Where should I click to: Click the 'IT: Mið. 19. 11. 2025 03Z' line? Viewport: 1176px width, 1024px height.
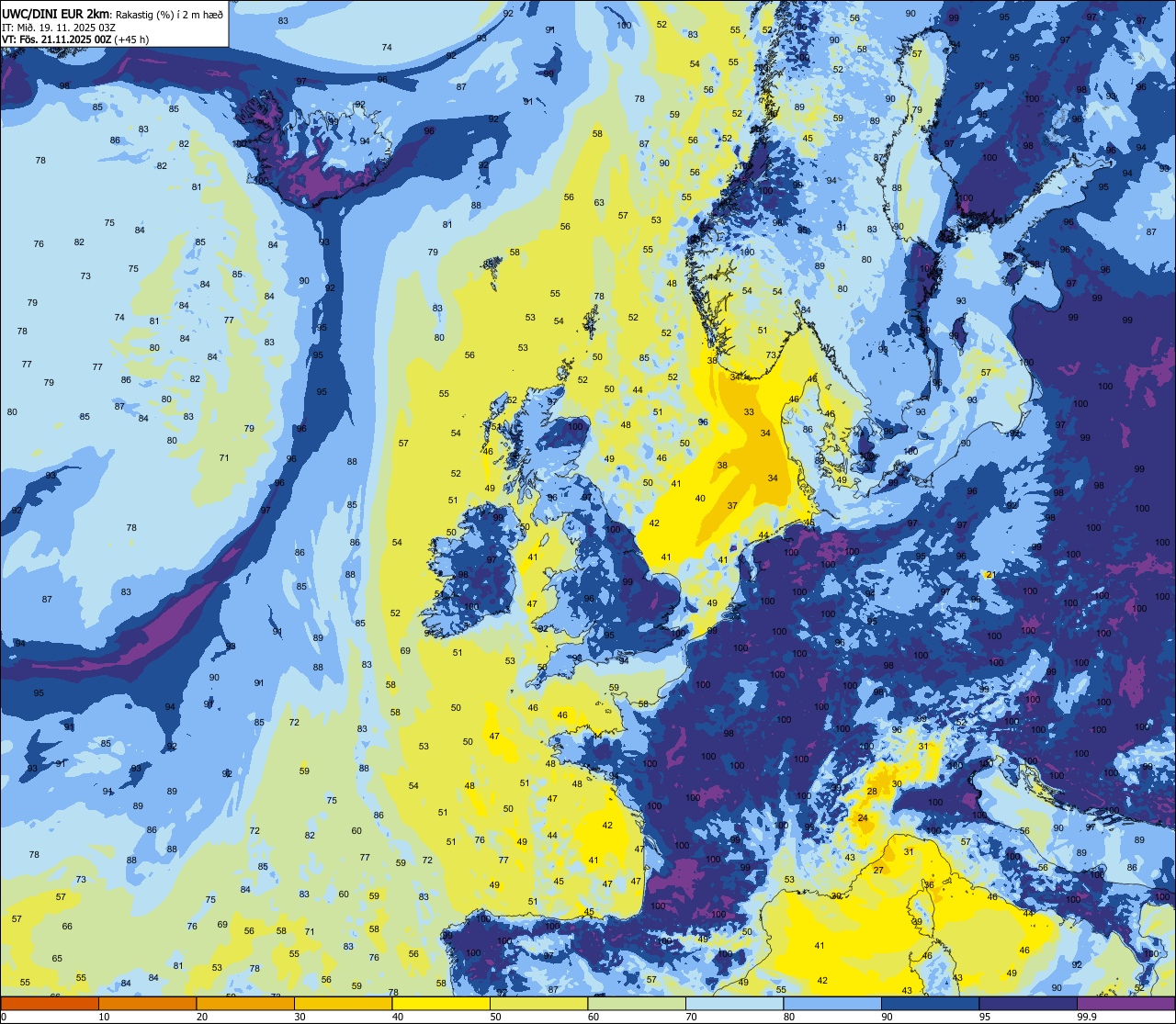(x=59, y=27)
